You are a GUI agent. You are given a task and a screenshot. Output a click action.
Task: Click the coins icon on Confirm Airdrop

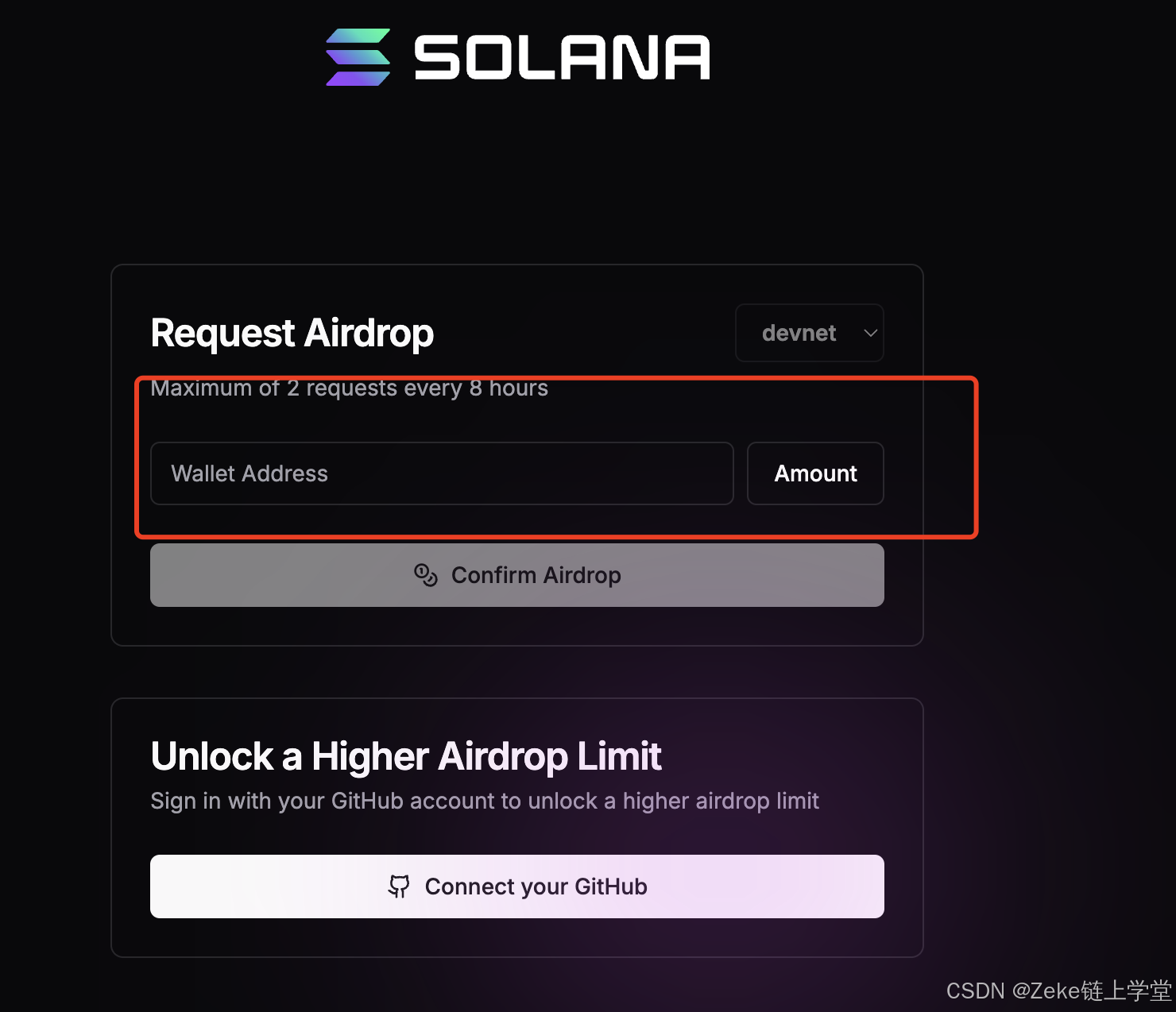[x=427, y=575]
